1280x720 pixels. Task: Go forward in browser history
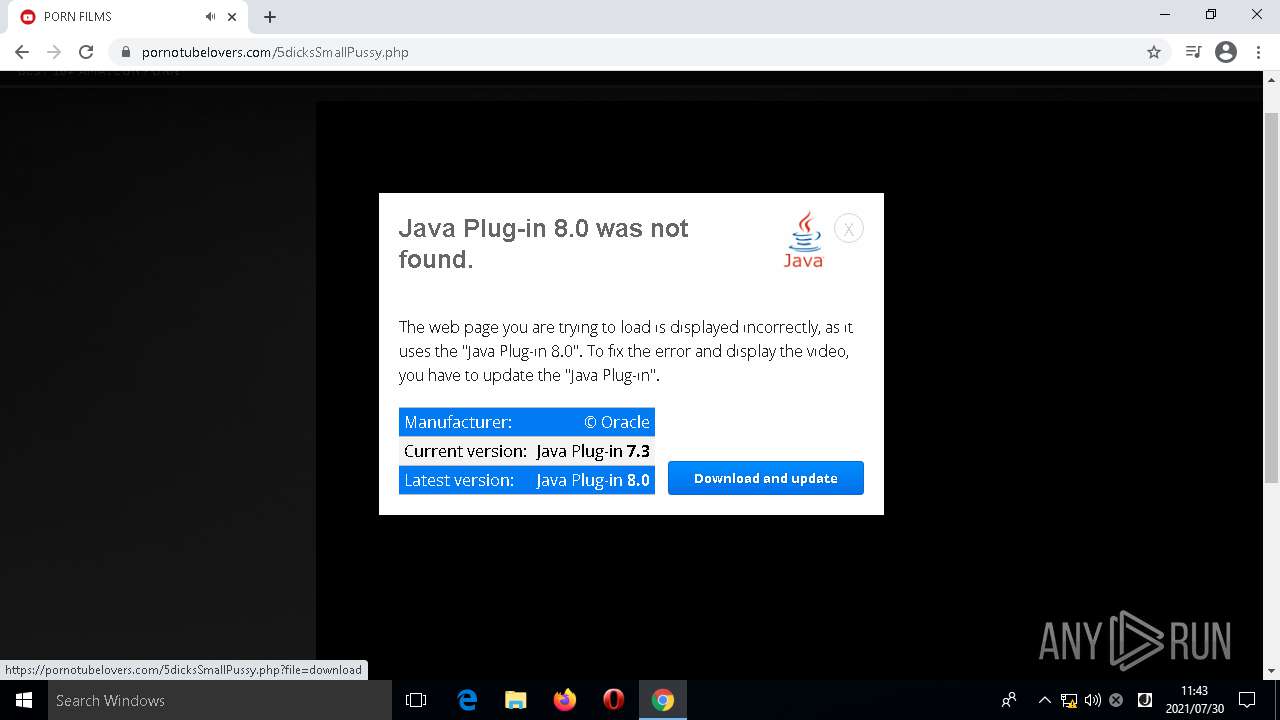click(54, 52)
